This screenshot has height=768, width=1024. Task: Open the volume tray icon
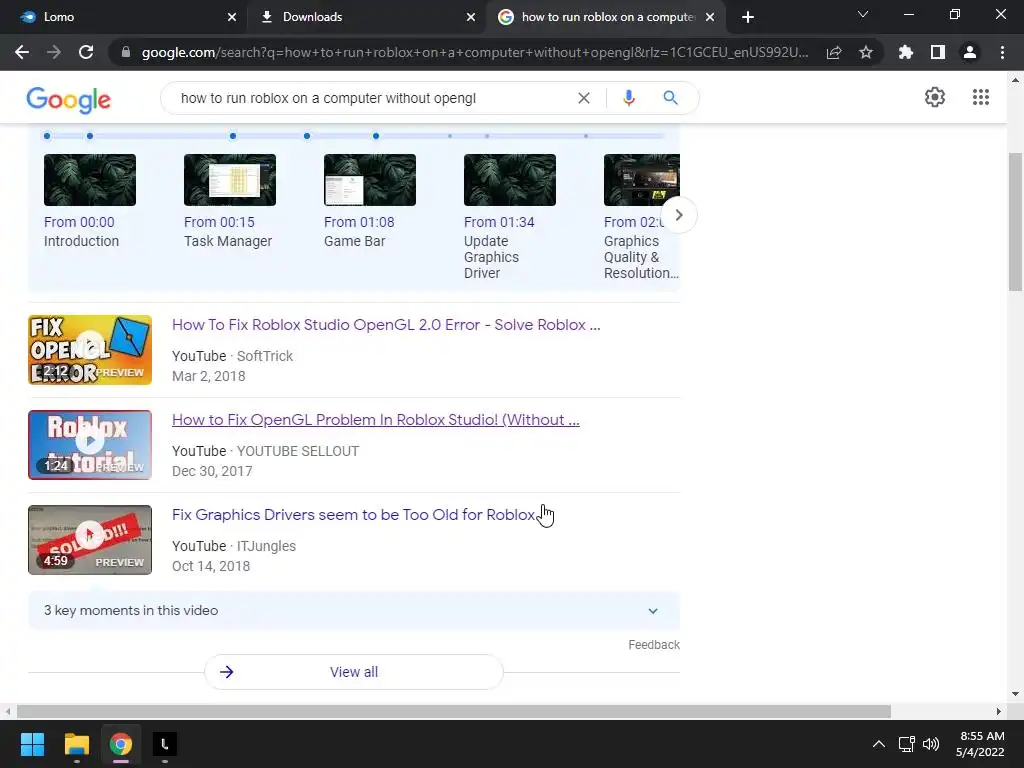pyautogui.click(x=931, y=744)
